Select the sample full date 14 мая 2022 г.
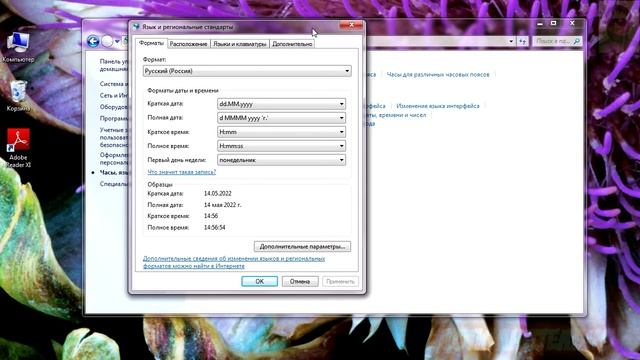The height and width of the screenshot is (360, 640). (222, 205)
